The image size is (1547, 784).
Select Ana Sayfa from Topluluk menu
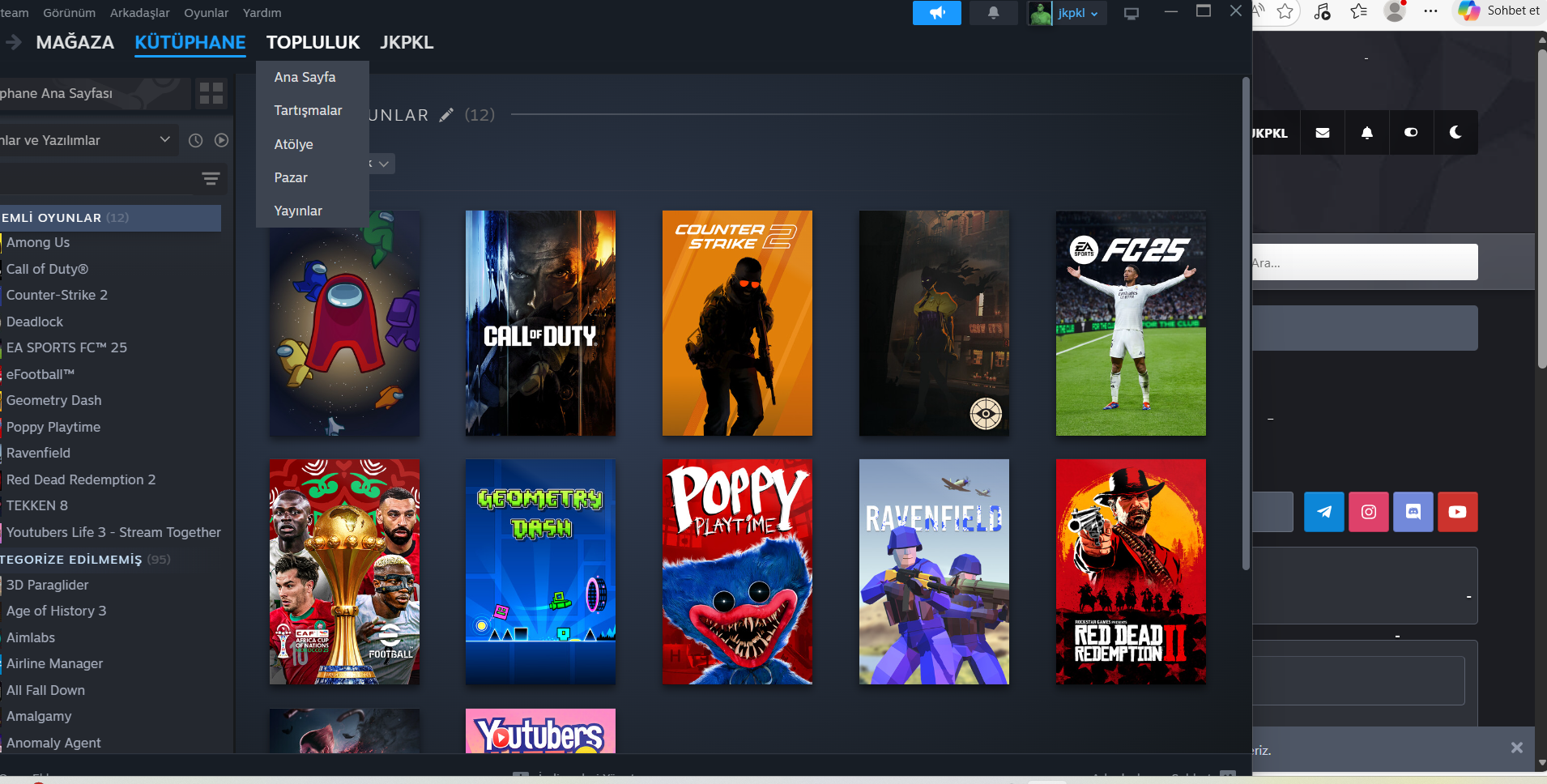coord(313,77)
